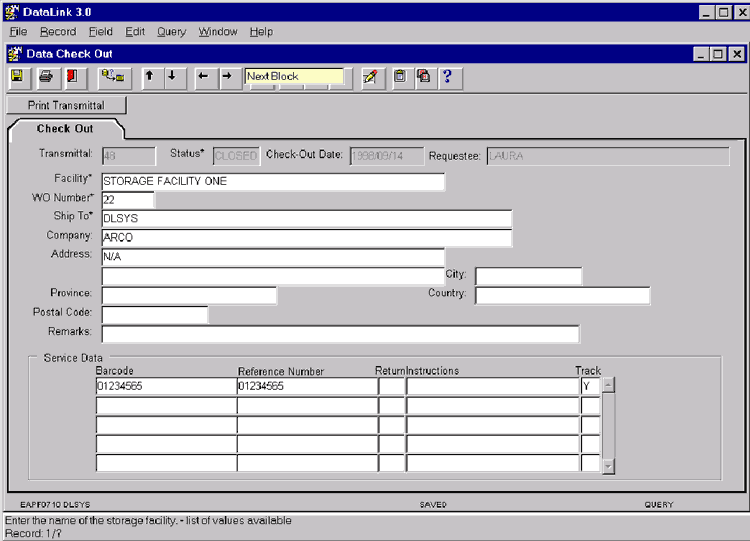Viewport: 750px width, 541px height.
Task: Click the Status field showing CLOSED
Action: point(236,156)
